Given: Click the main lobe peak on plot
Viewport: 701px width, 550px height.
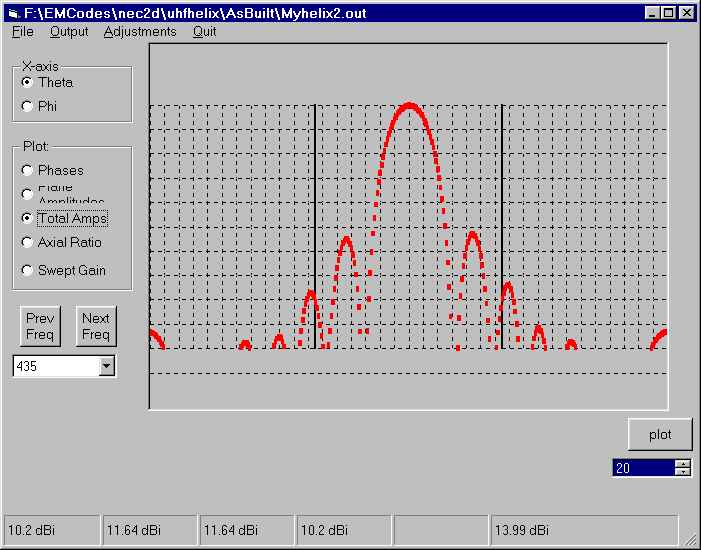Looking at the screenshot, I should (x=410, y=106).
